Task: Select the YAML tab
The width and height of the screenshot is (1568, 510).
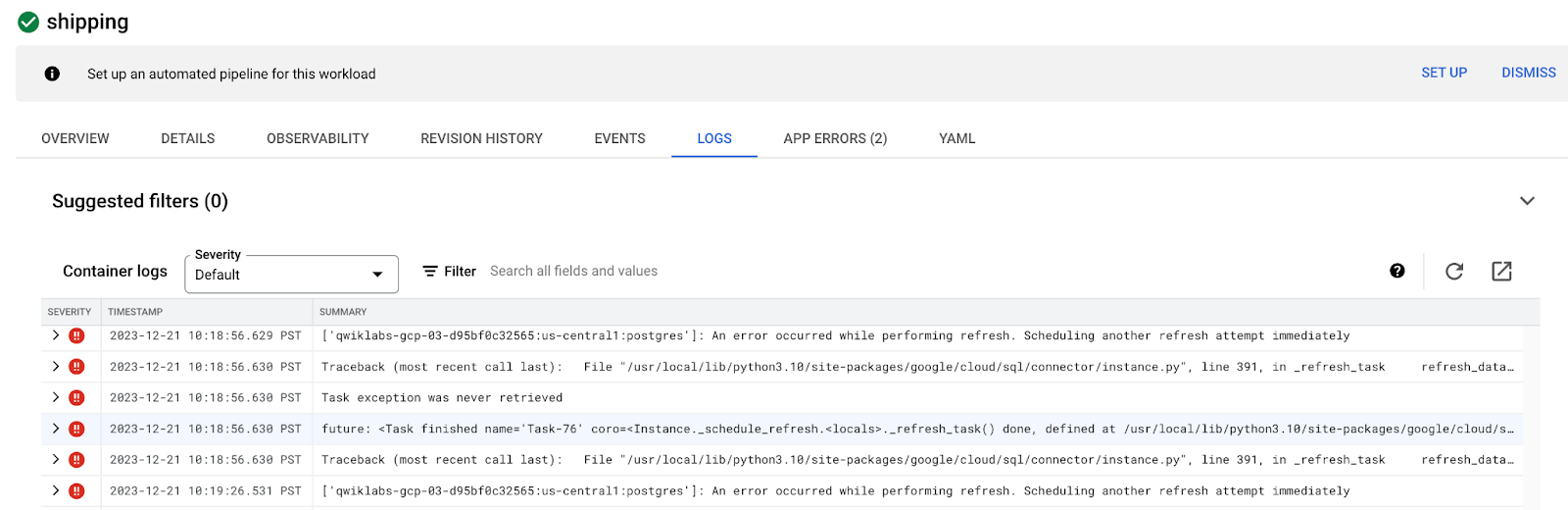Action: (x=956, y=138)
